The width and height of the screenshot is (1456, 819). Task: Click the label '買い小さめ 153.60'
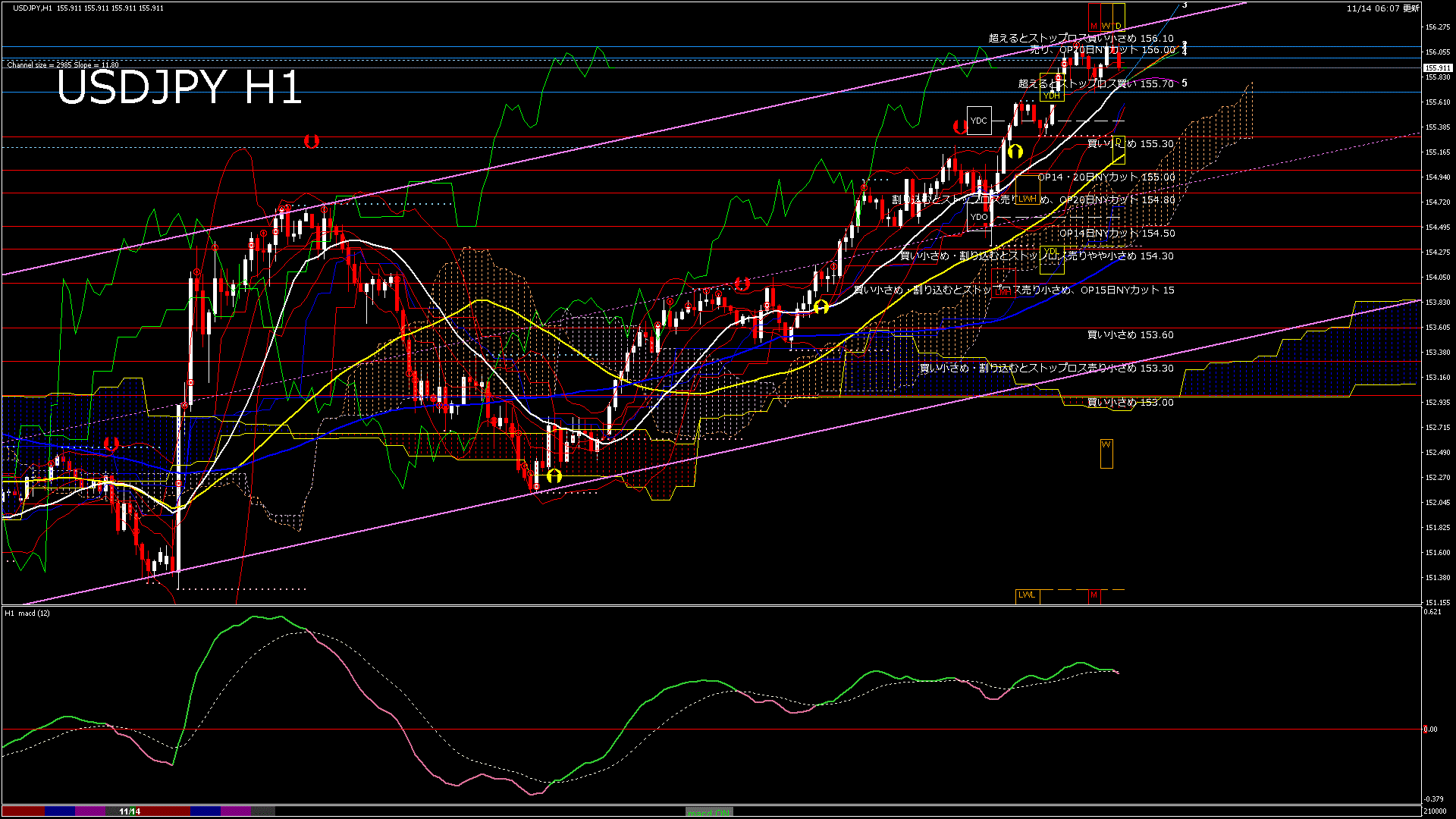click(1131, 334)
